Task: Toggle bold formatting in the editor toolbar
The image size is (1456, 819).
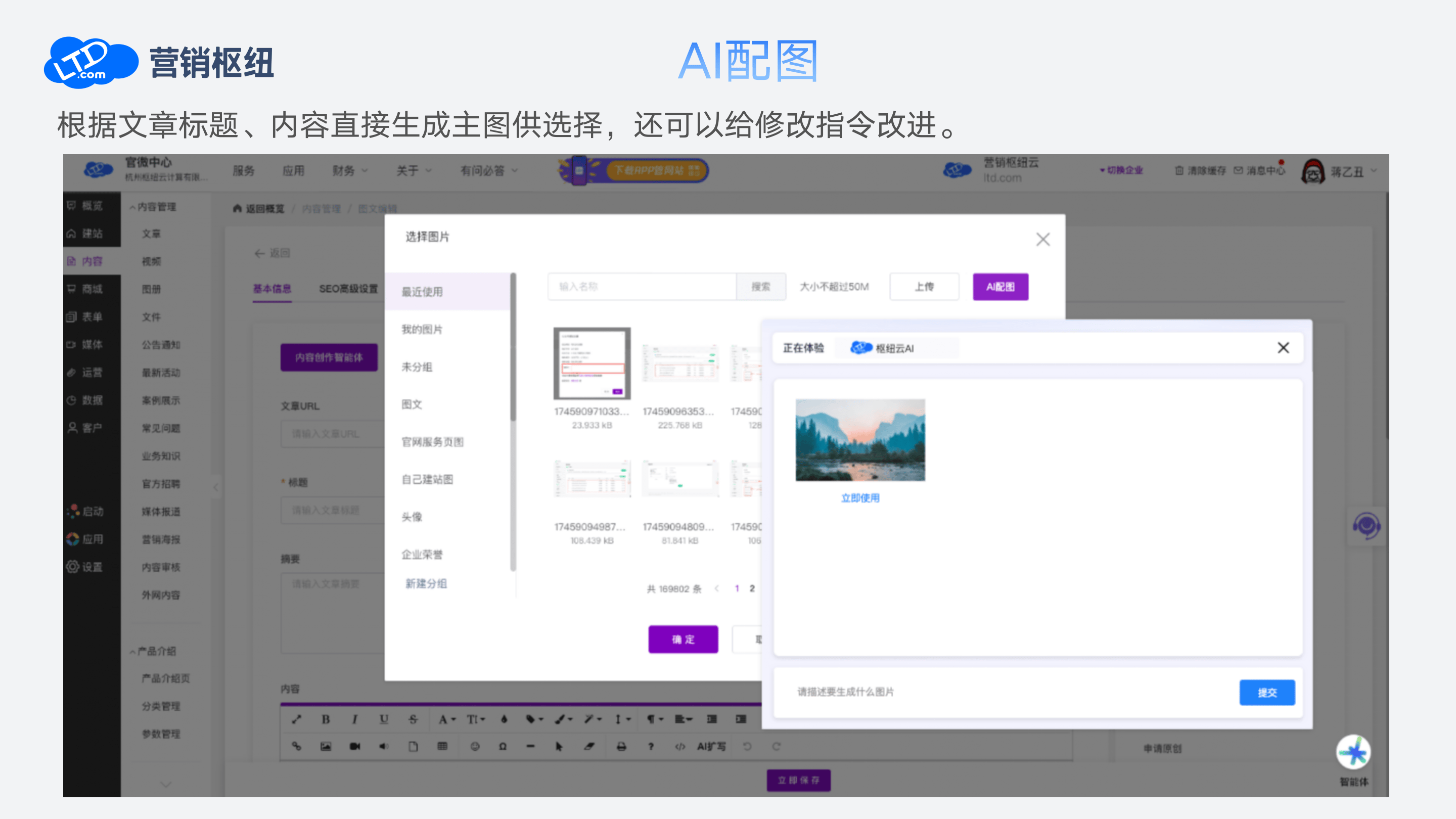Action: click(326, 719)
